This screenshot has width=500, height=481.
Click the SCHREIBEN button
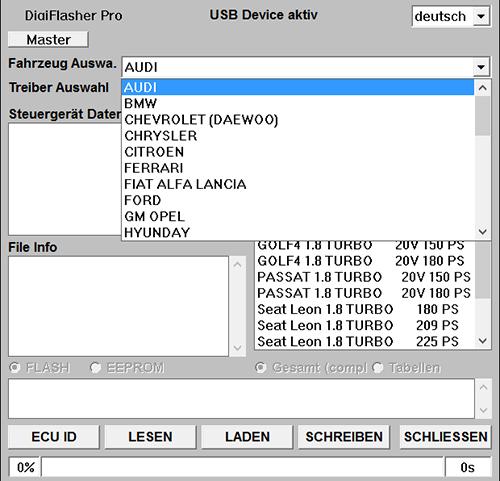344,437
